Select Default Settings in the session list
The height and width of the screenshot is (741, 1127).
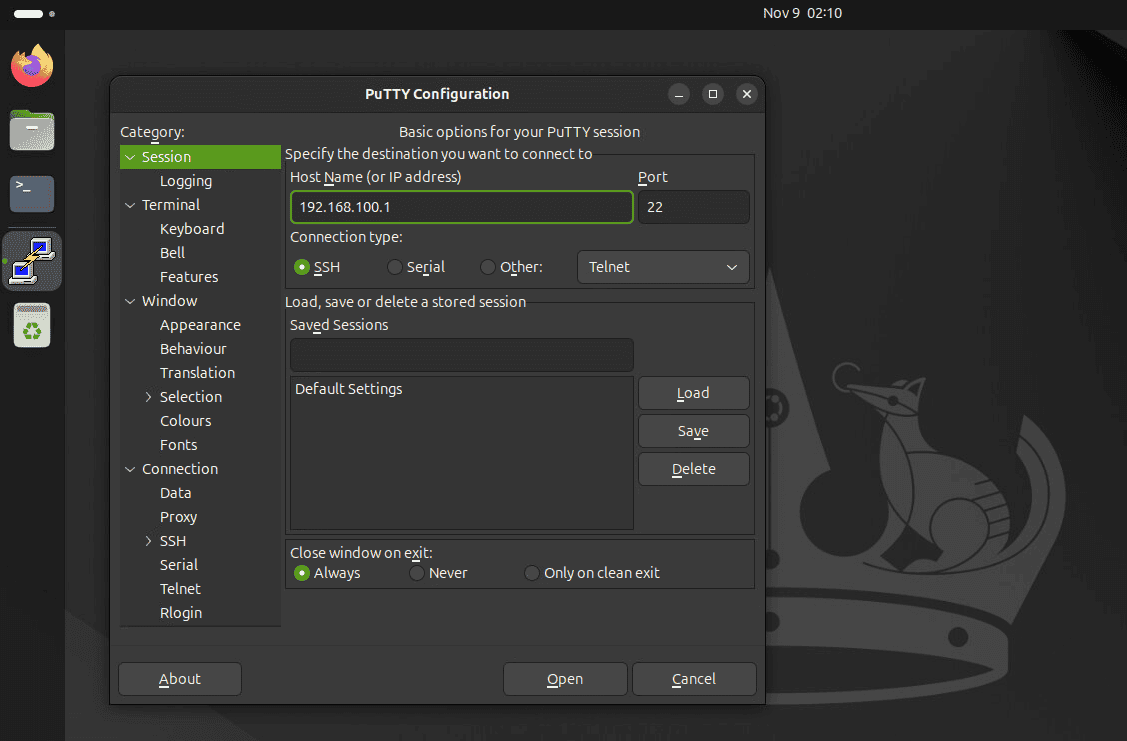point(348,388)
